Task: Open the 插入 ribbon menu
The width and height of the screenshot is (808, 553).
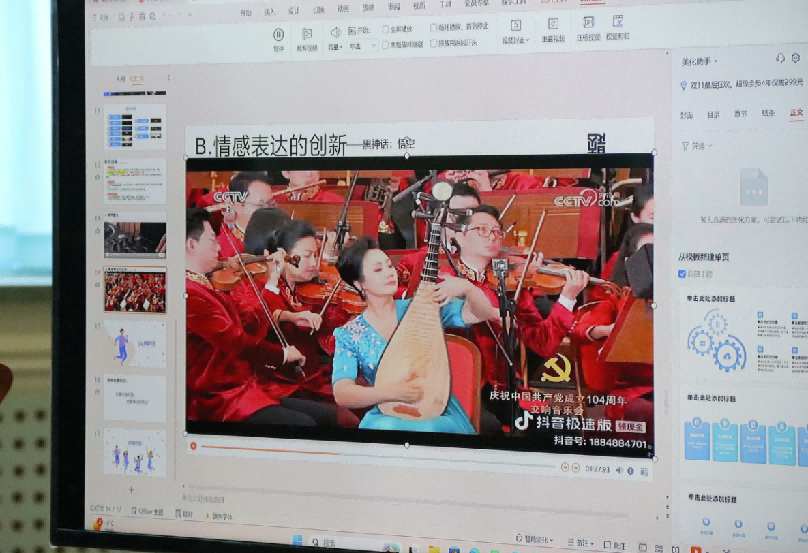Action: click(x=269, y=12)
